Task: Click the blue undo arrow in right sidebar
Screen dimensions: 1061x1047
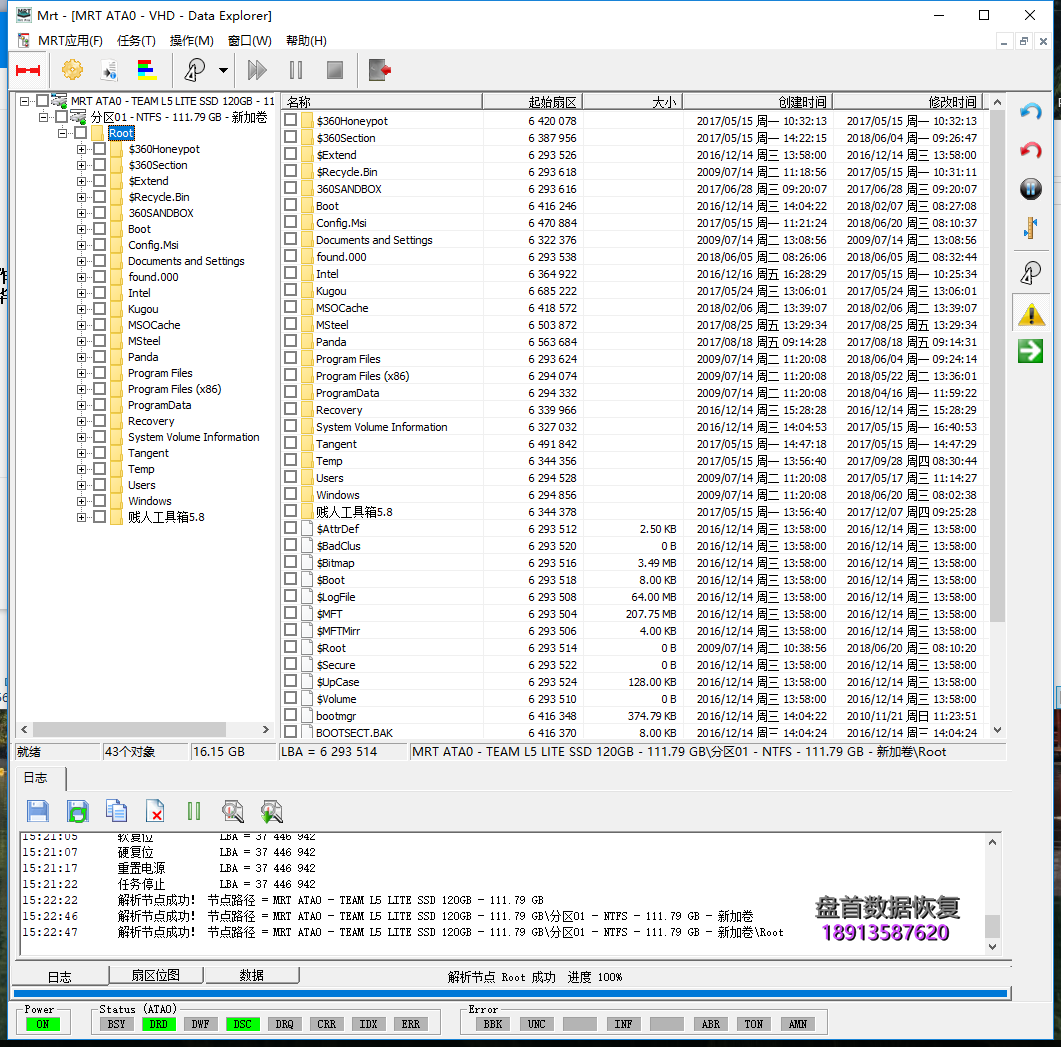Action: point(1030,113)
